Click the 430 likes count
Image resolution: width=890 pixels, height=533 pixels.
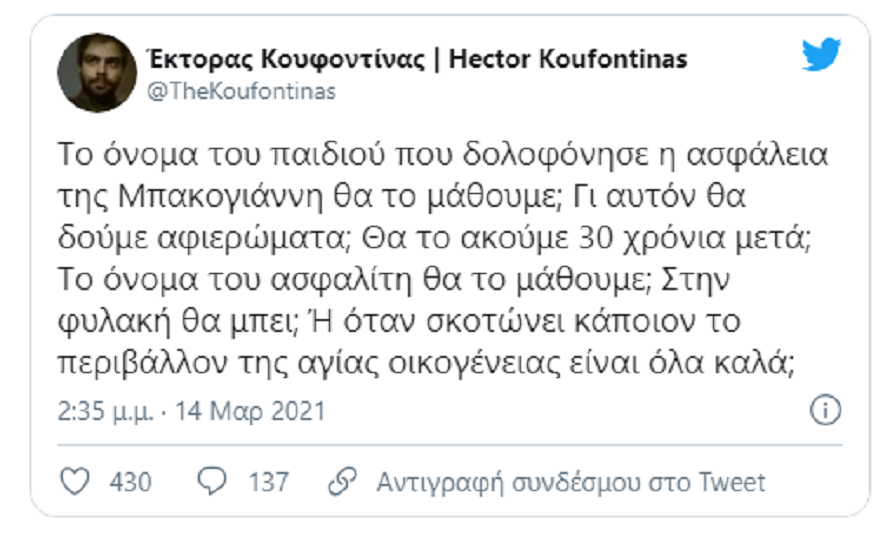click(131, 482)
